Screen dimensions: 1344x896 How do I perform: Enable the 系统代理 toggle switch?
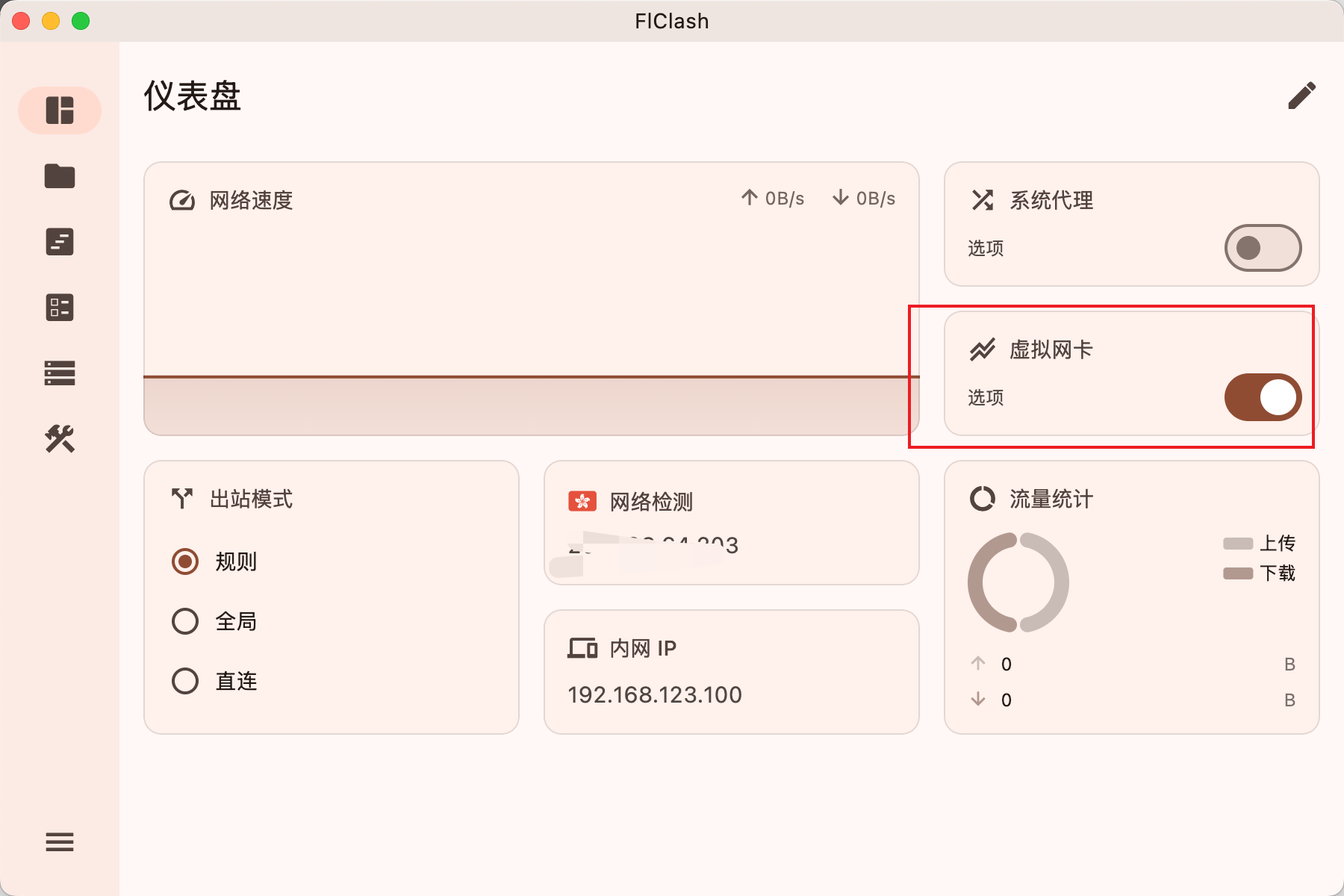tap(1263, 248)
